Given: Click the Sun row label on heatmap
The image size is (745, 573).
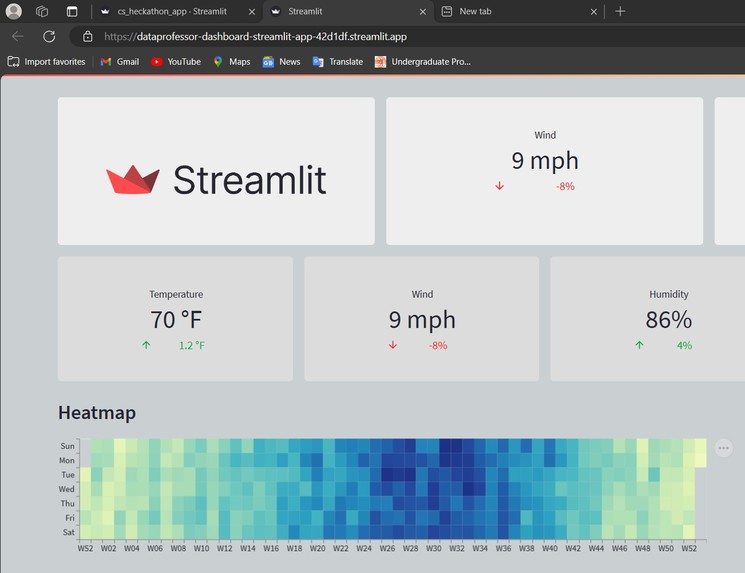Looking at the screenshot, I should [67, 446].
